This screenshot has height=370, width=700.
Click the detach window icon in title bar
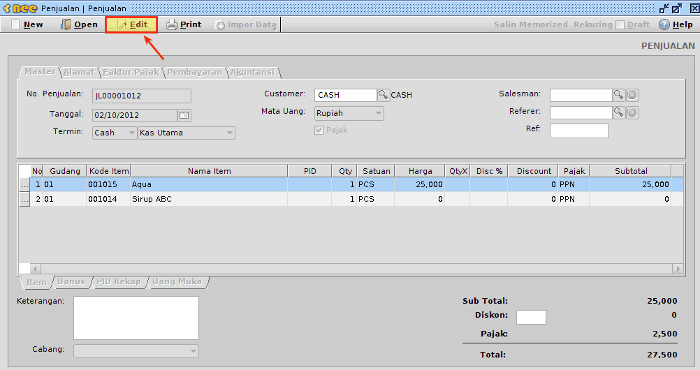664,8
